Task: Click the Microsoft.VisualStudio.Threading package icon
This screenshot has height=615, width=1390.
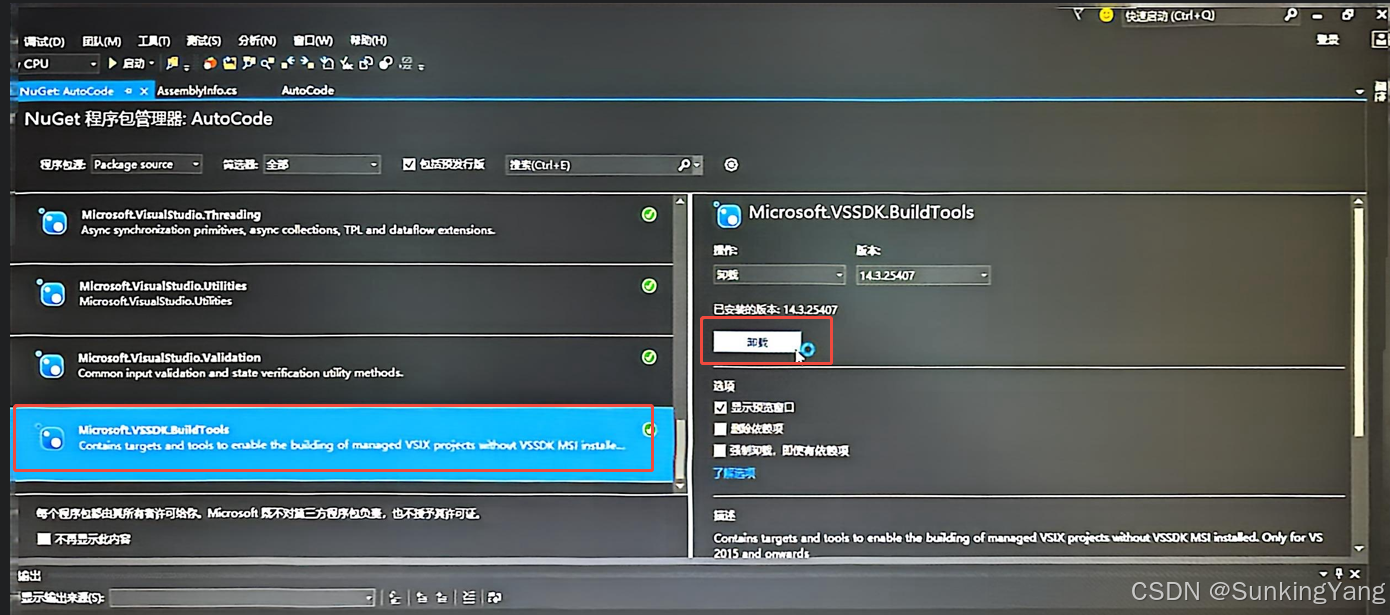Action: 52,221
